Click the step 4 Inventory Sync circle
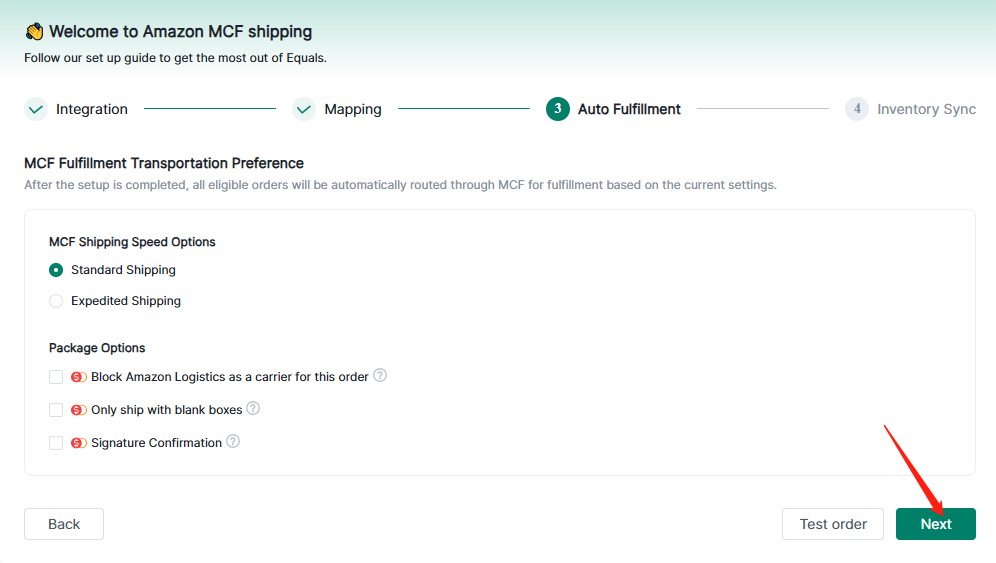Image resolution: width=996 pixels, height=563 pixels. (x=857, y=109)
